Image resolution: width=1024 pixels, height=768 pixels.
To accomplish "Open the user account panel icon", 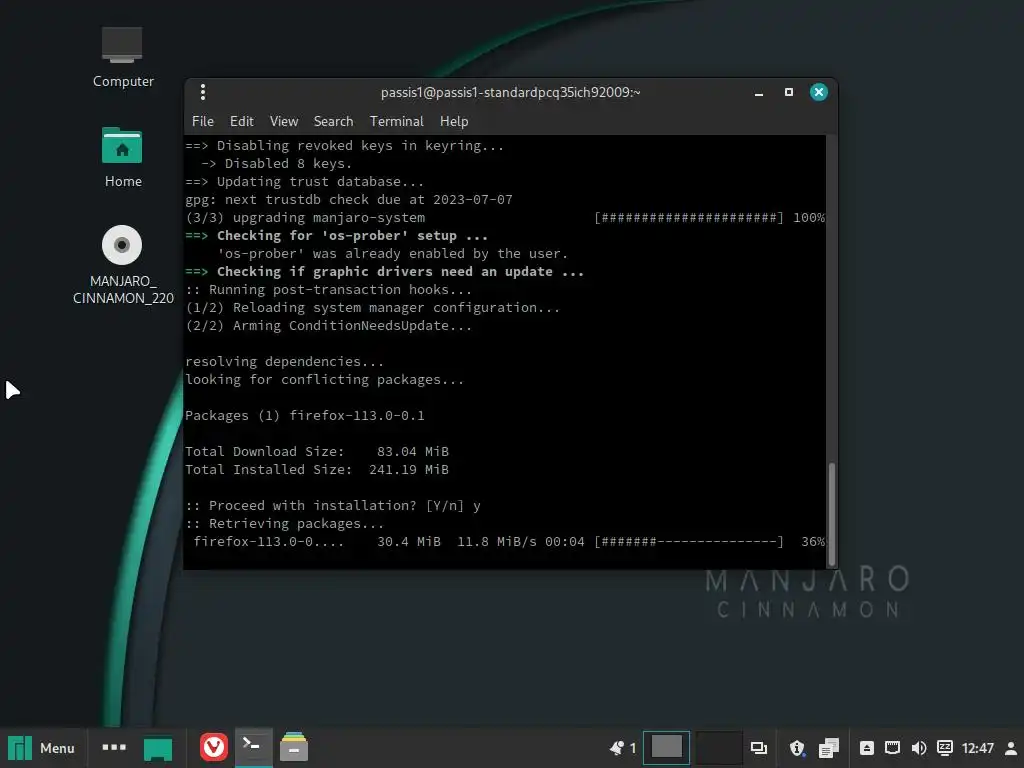I will coord(1010,748).
